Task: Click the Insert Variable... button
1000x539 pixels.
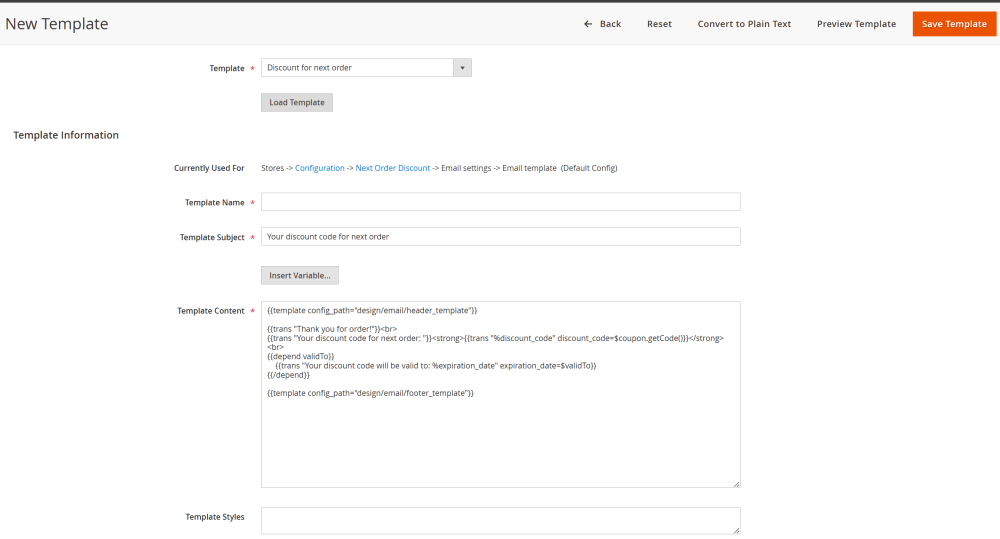Action: pyautogui.click(x=300, y=276)
